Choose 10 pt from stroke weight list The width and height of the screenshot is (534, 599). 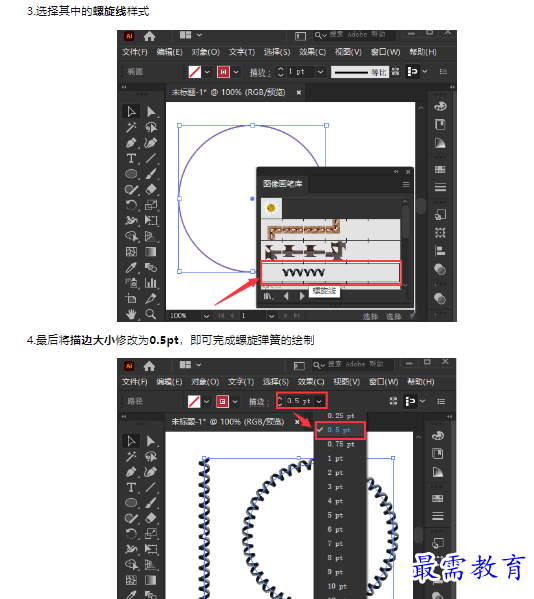[340, 586]
